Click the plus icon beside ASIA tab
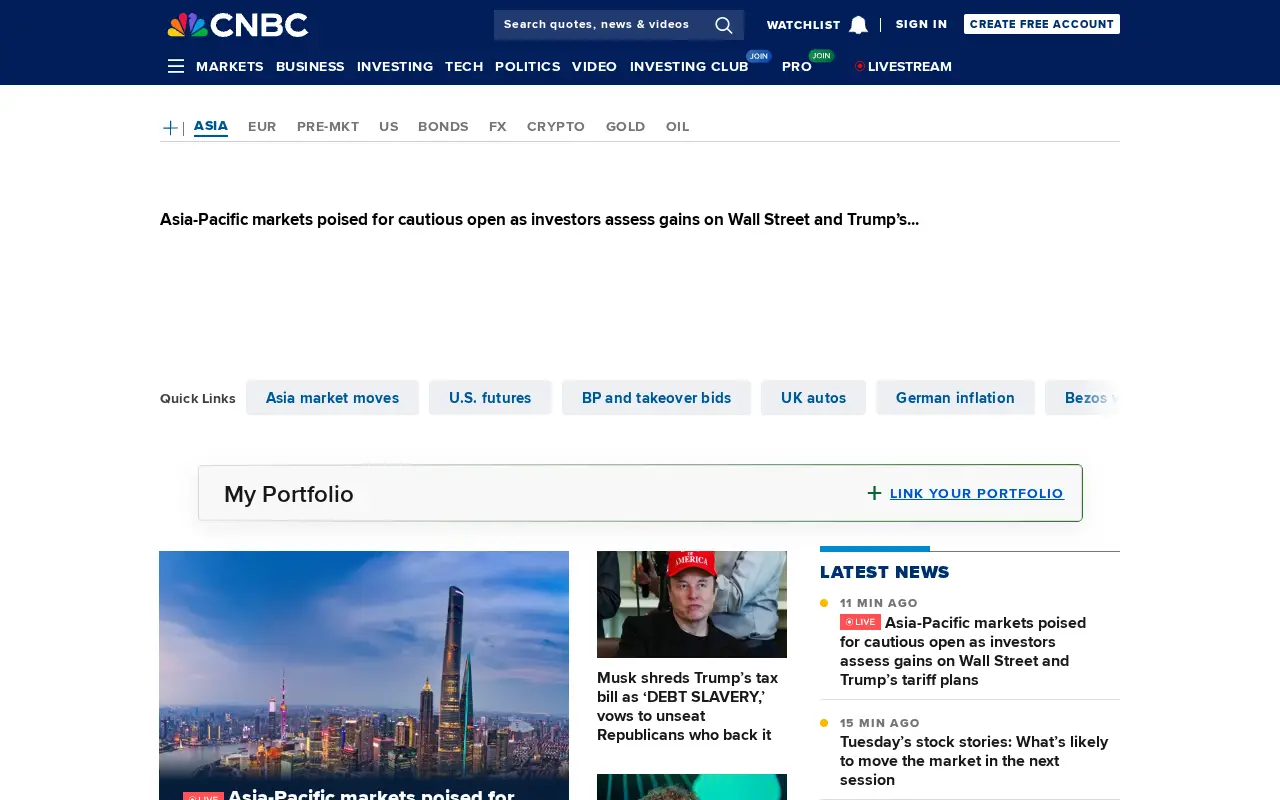1280x800 pixels. click(x=170, y=128)
